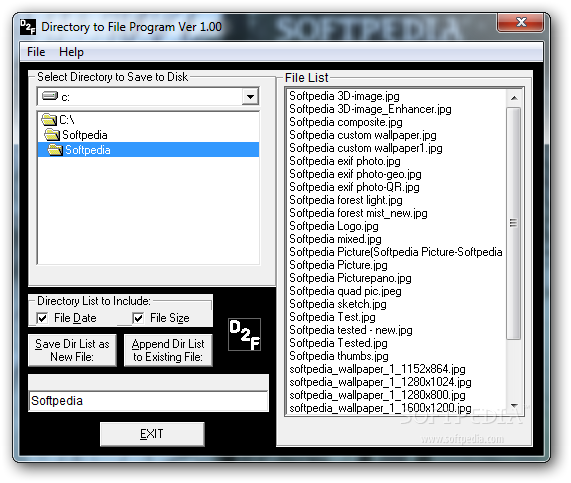Select Softpedia Picture(Softpedia Picture-Softpedia entry

(x=396, y=252)
